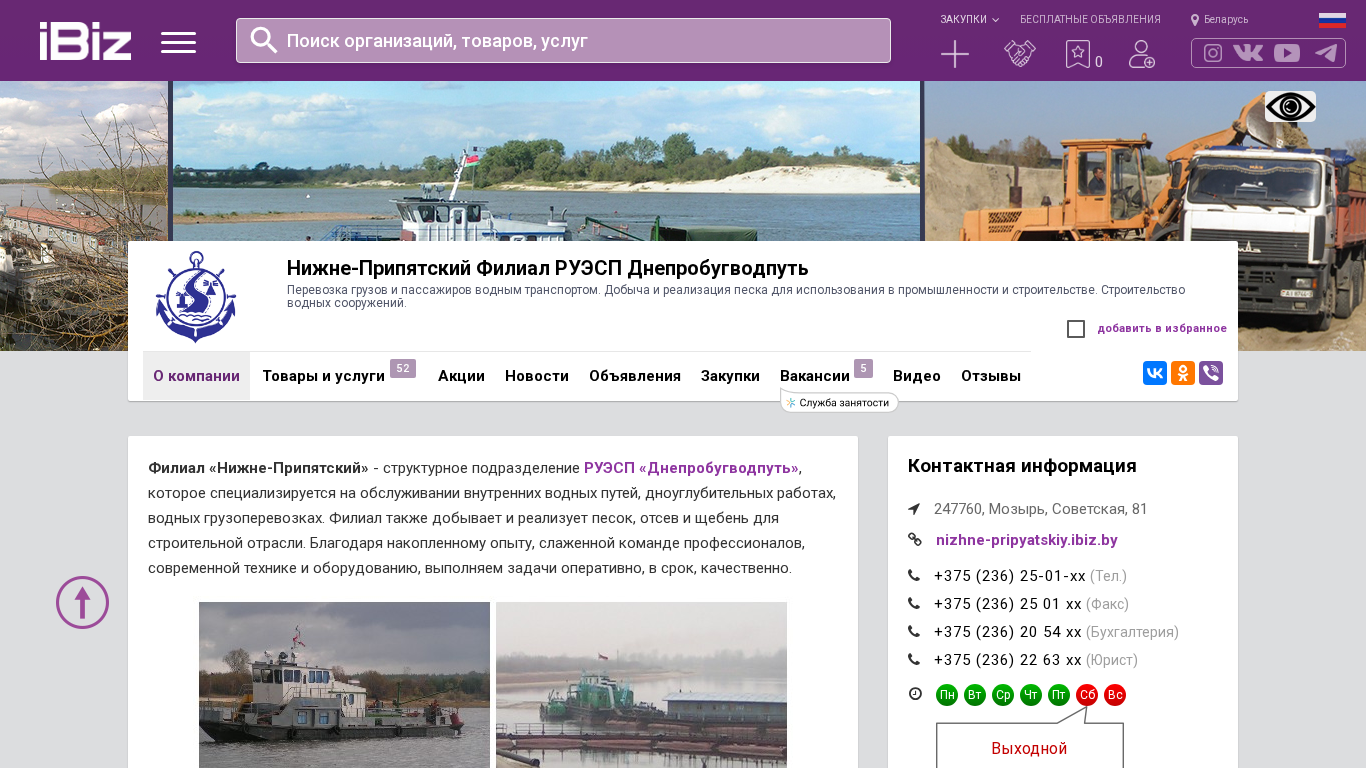1366x768 pixels.
Task: Switch to the Объявления tab
Action: click(635, 376)
